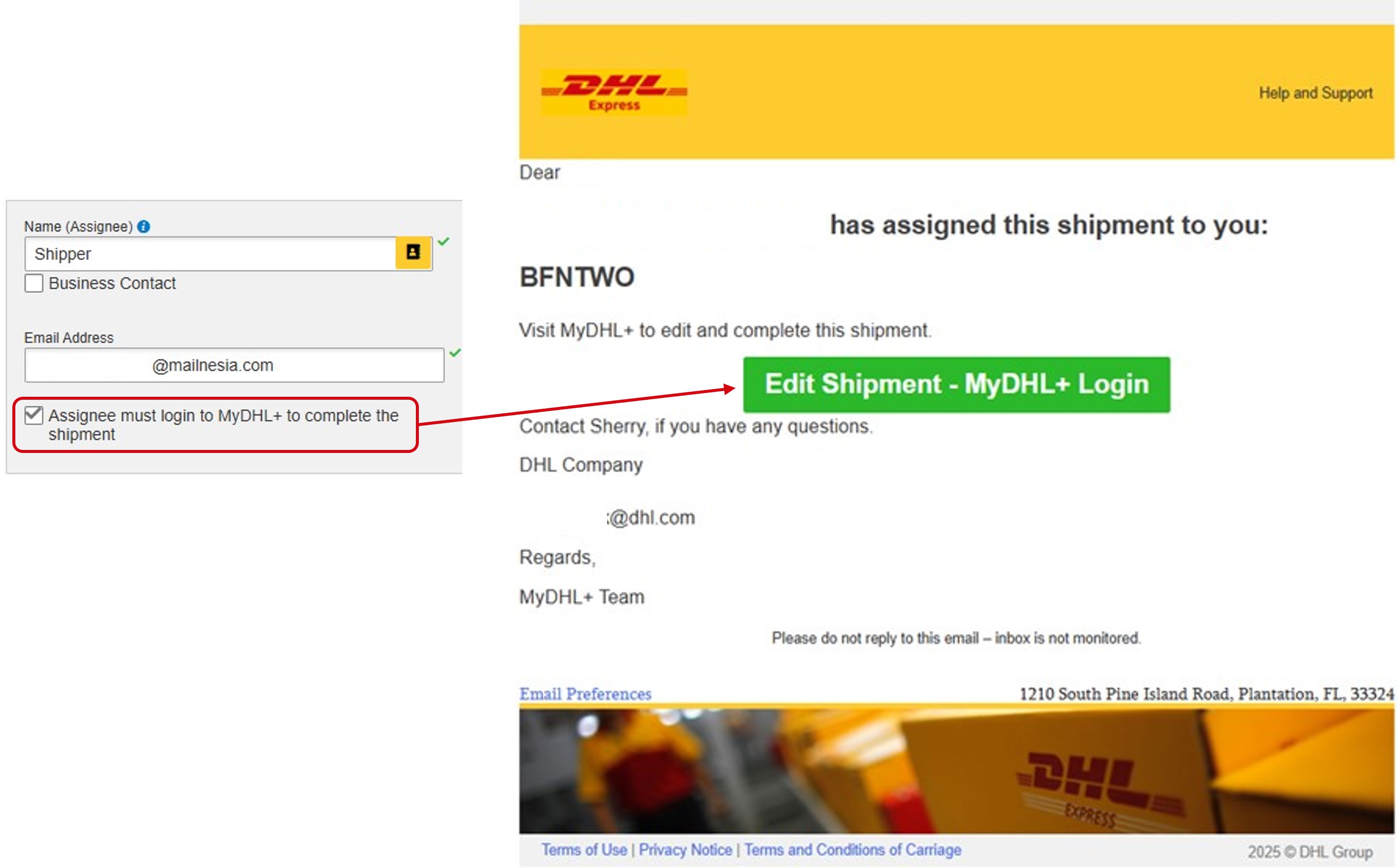Click the DHL box banner image
Image resolution: width=1398 pixels, height=868 pixels.
click(956, 771)
